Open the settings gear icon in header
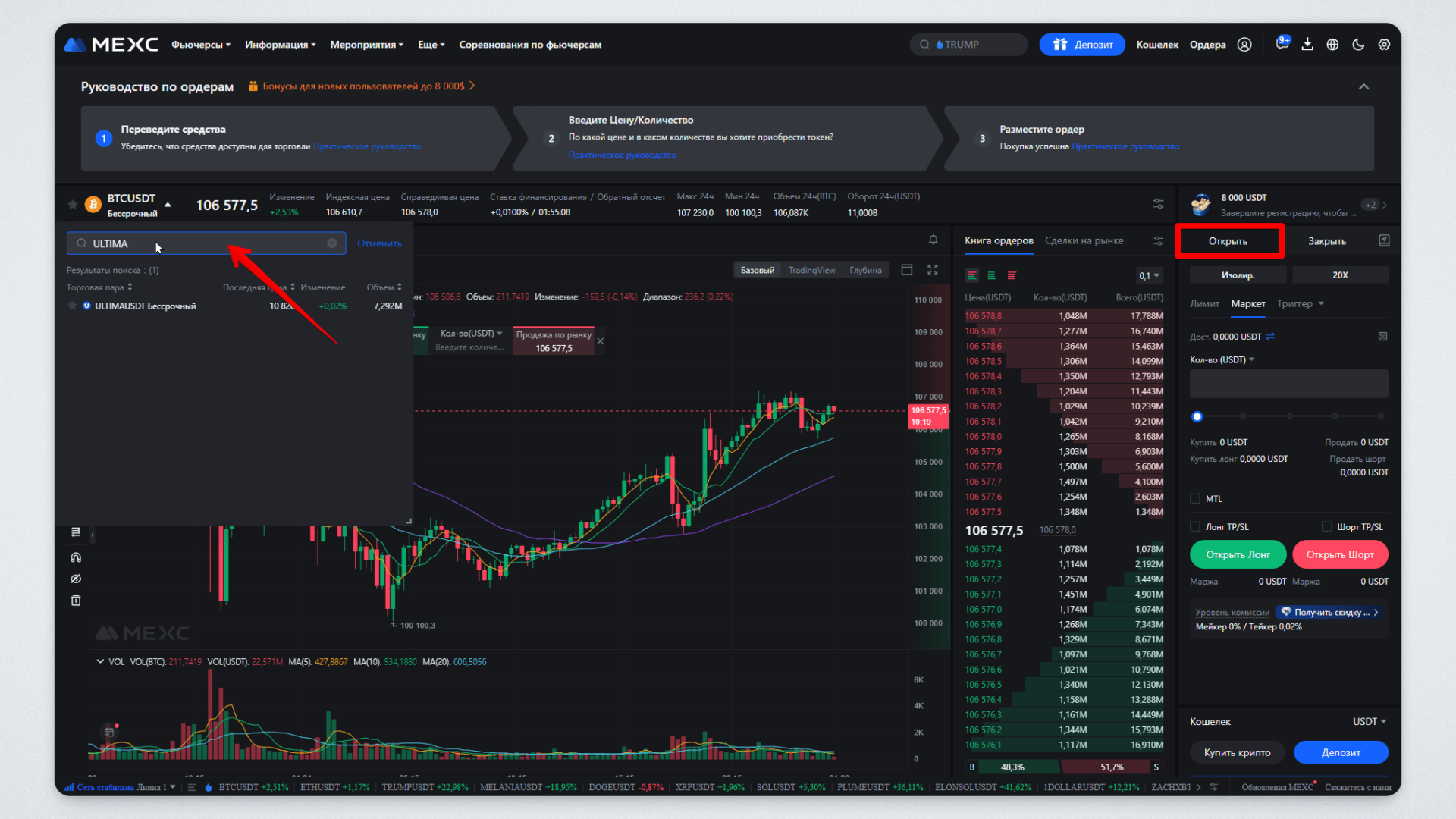This screenshot has width=1456, height=819. pyautogui.click(x=1384, y=45)
